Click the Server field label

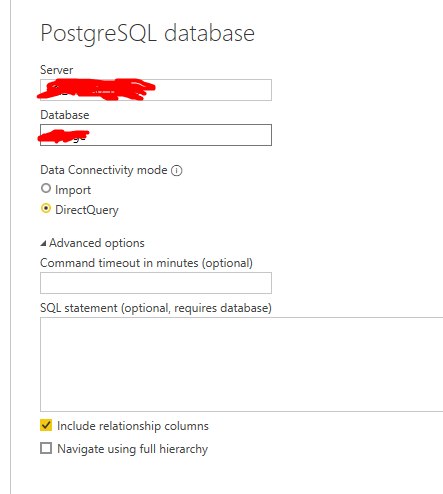pos(56,70)
